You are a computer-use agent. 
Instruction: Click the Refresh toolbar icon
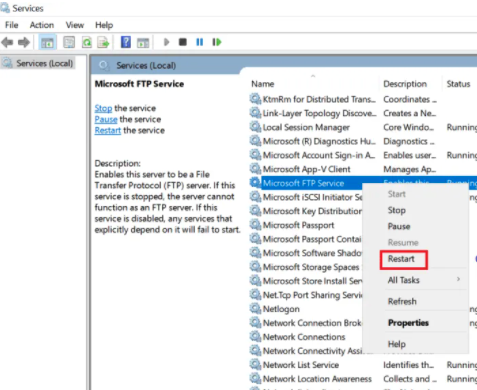click(x=87, y=42)
